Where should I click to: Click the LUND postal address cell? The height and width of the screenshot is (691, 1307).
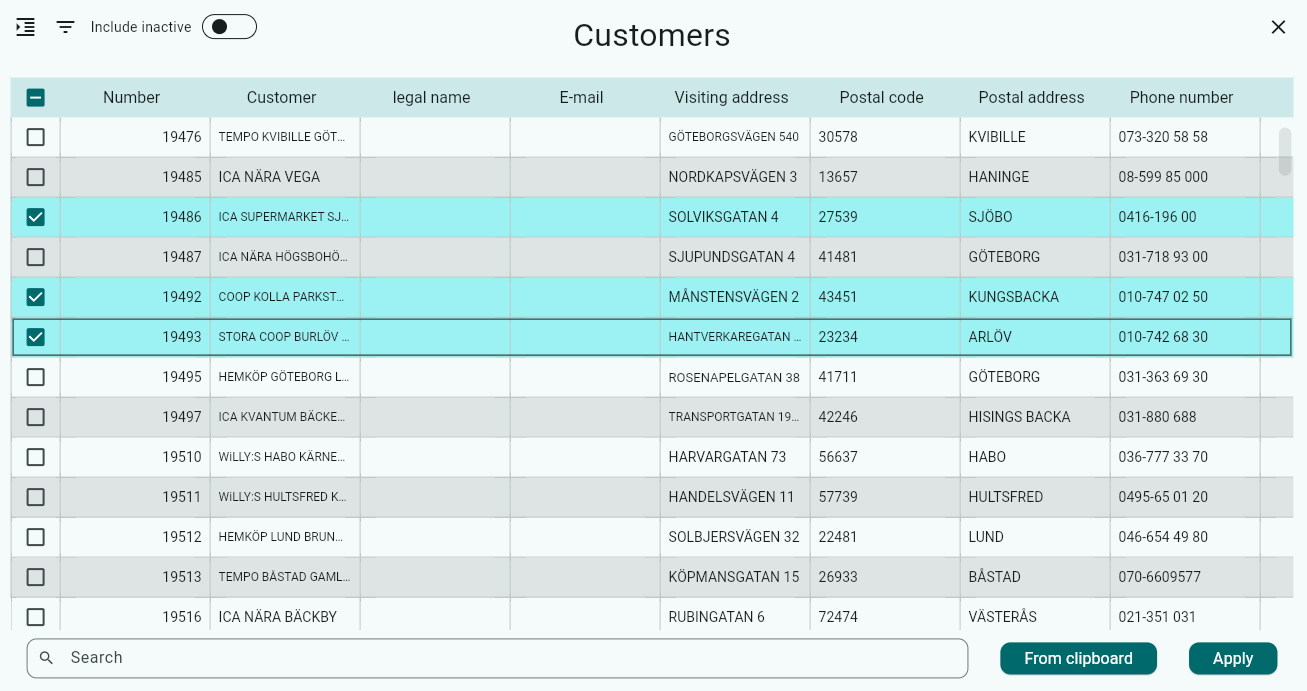click(x=1035, y=537)
